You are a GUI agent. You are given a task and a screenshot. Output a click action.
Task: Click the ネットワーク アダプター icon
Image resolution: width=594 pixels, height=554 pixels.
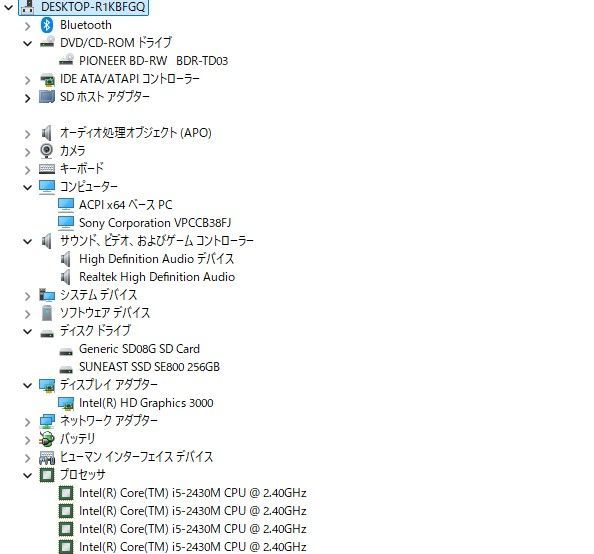(47, 421)
